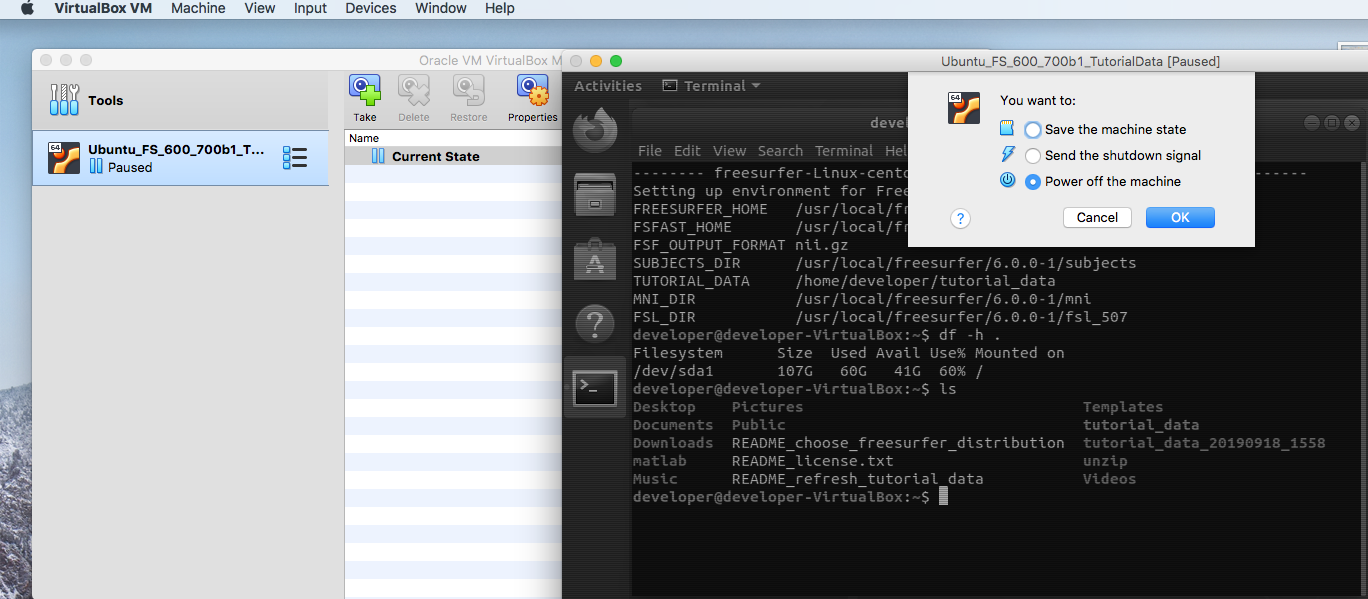Click the OK button
1368x599 pixels.
click(x=1180, y=218)
